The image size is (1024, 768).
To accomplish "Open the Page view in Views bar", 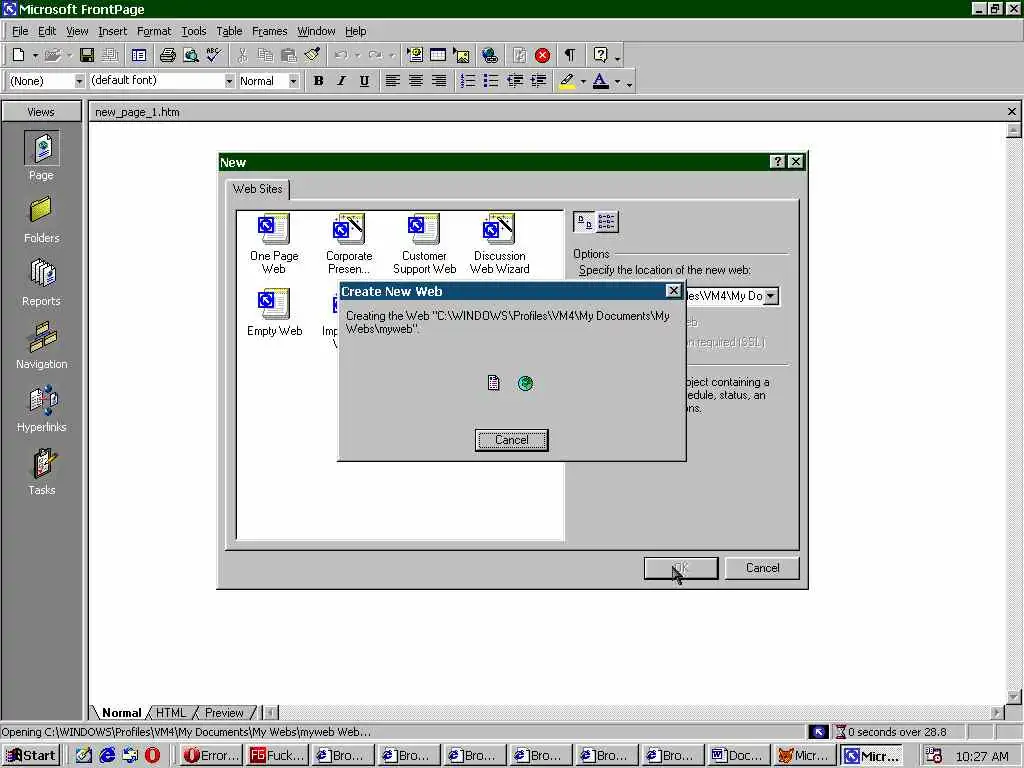I will [x=42, y=155].
